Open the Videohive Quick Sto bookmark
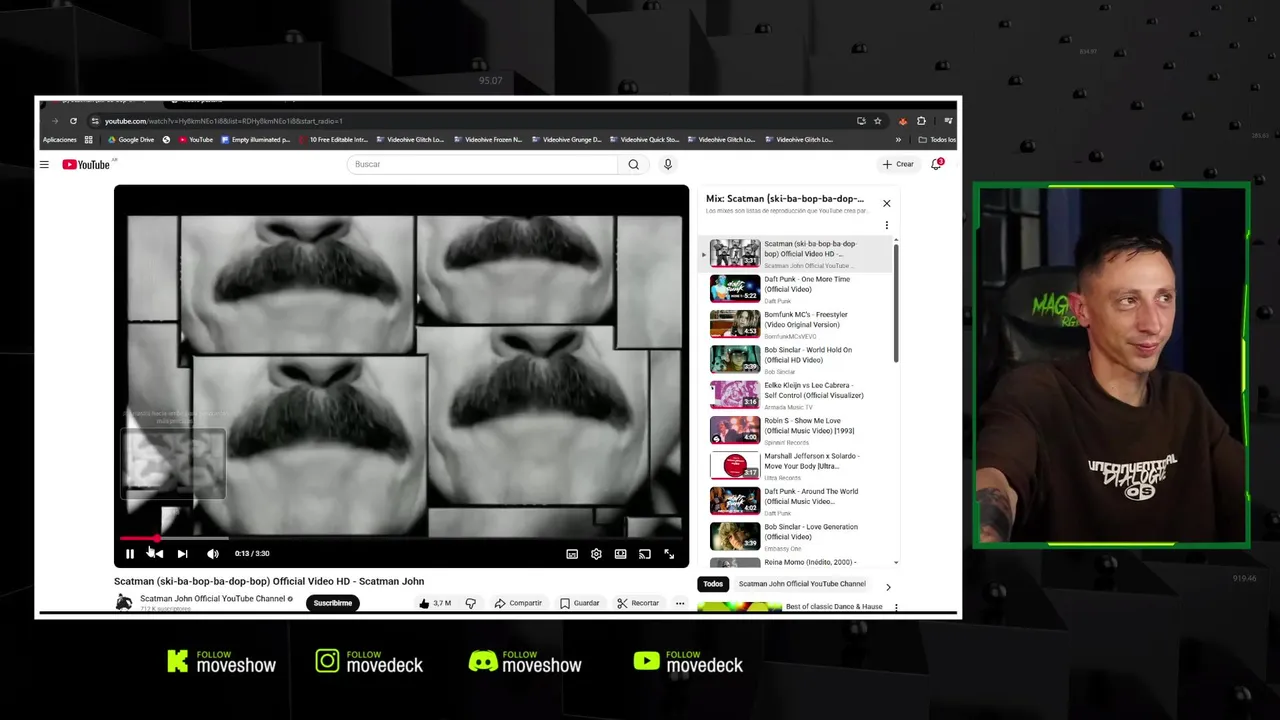1280x720 pixels. coord(644,140)
